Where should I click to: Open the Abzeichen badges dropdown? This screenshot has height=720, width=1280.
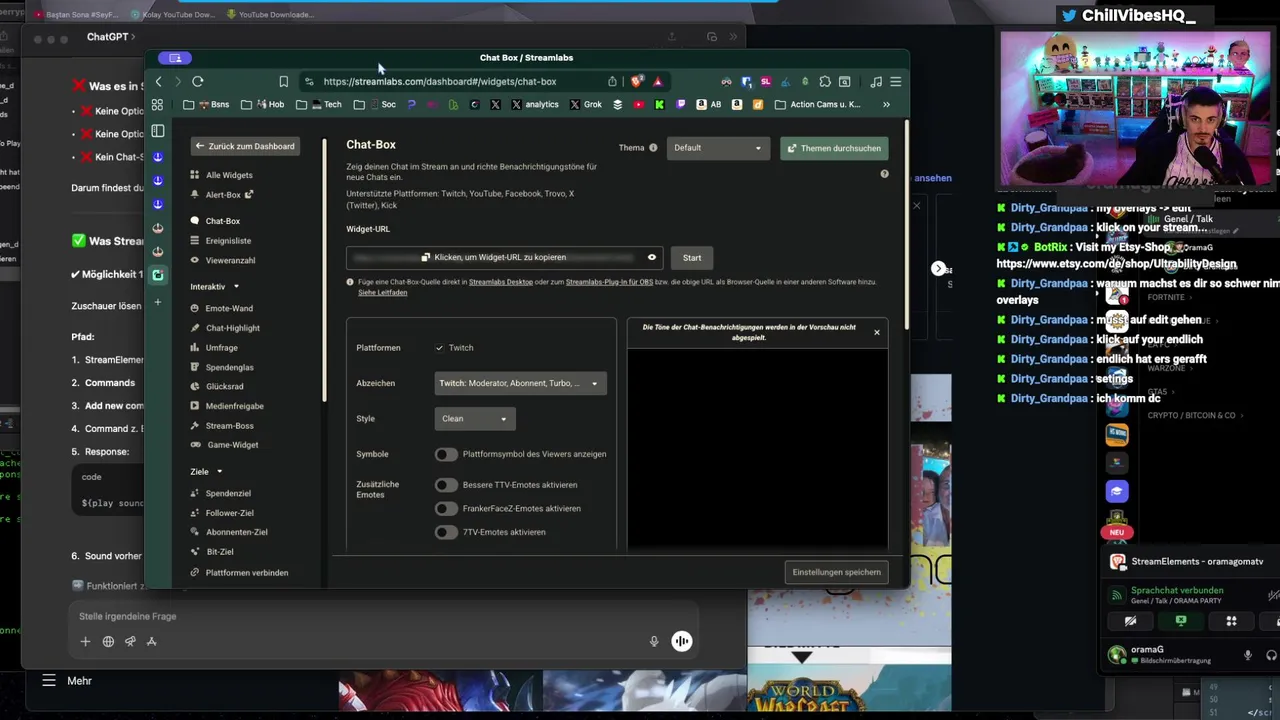(520, 383)
